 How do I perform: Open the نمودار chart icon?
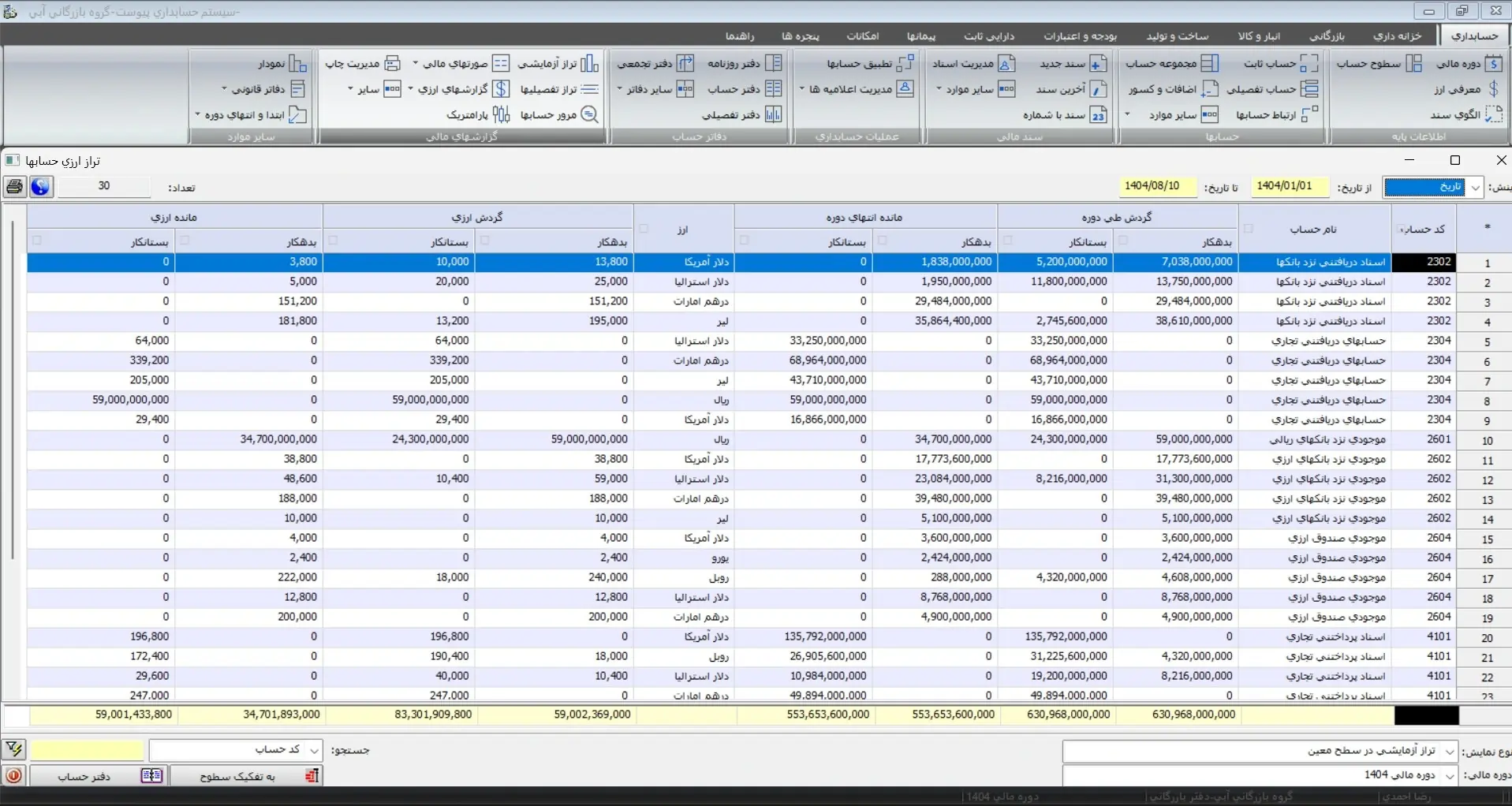[x=297, y=64]
